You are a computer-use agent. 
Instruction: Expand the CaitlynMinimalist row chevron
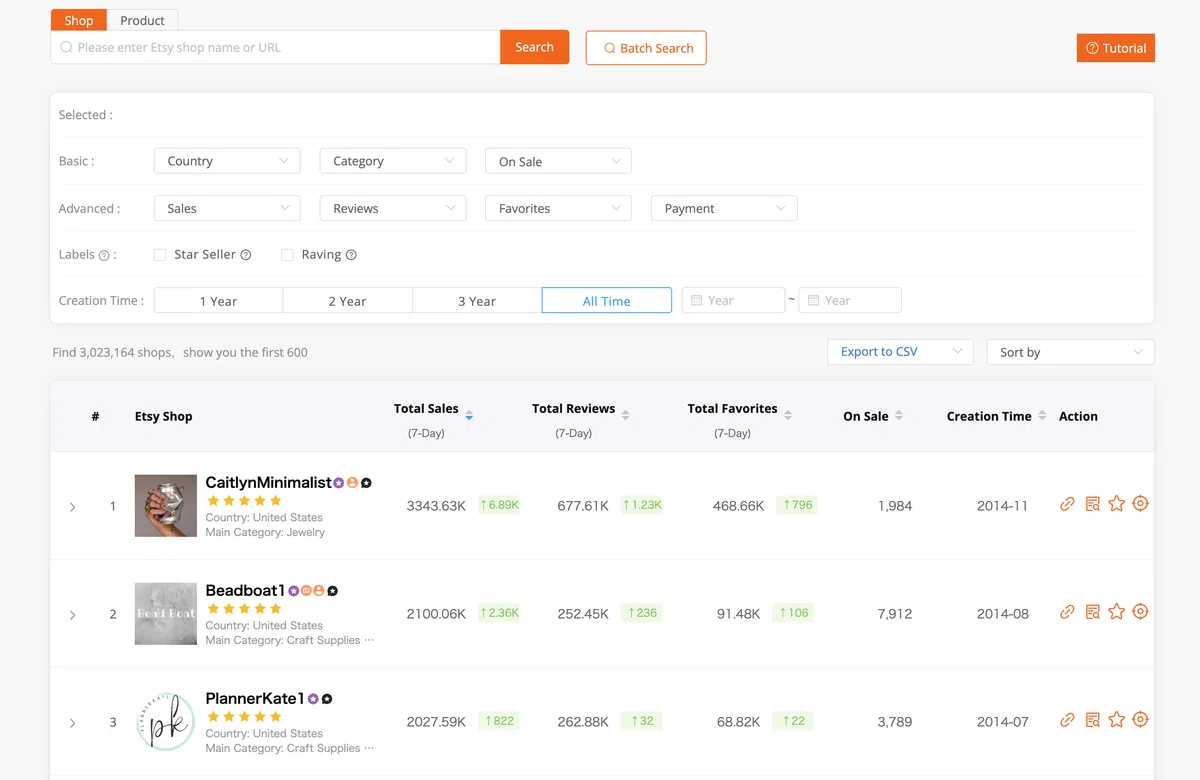click(73, 507)
